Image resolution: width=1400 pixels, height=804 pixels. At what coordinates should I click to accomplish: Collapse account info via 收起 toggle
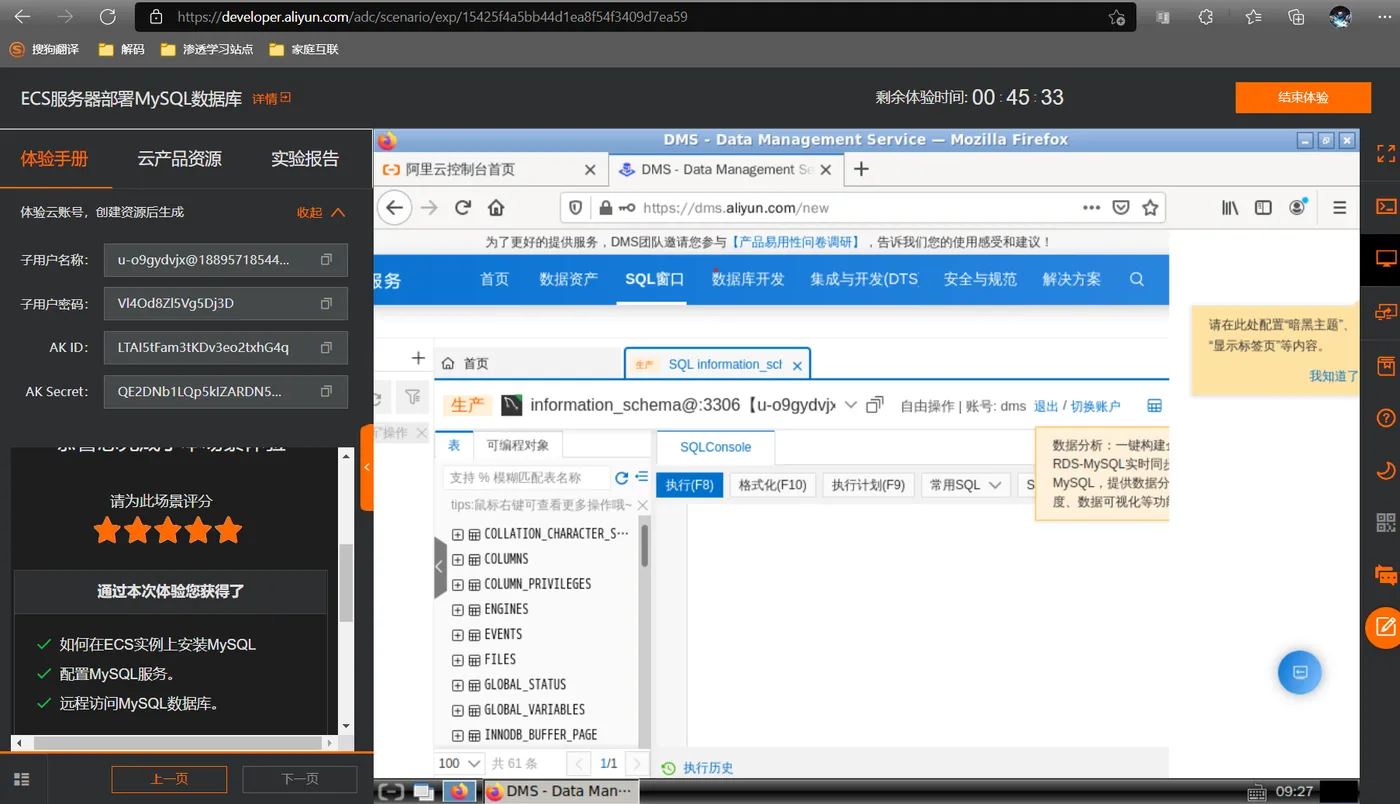click(x=320, y=212)
